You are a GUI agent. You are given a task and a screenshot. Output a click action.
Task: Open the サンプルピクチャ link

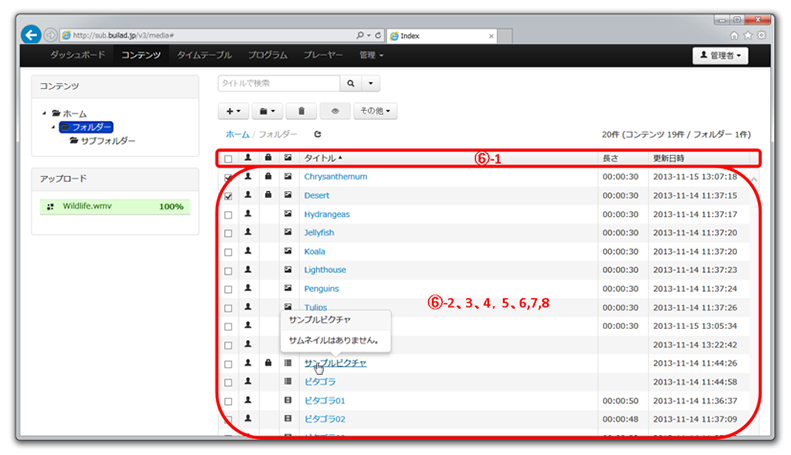click(335, 363)
